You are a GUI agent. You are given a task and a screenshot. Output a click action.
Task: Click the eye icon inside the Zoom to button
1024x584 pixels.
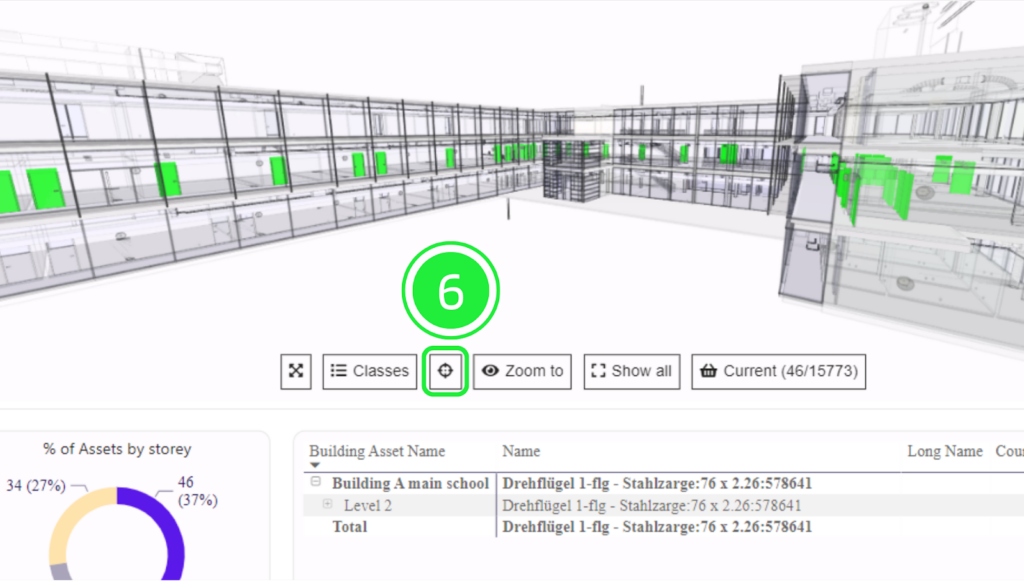[489, 371]
